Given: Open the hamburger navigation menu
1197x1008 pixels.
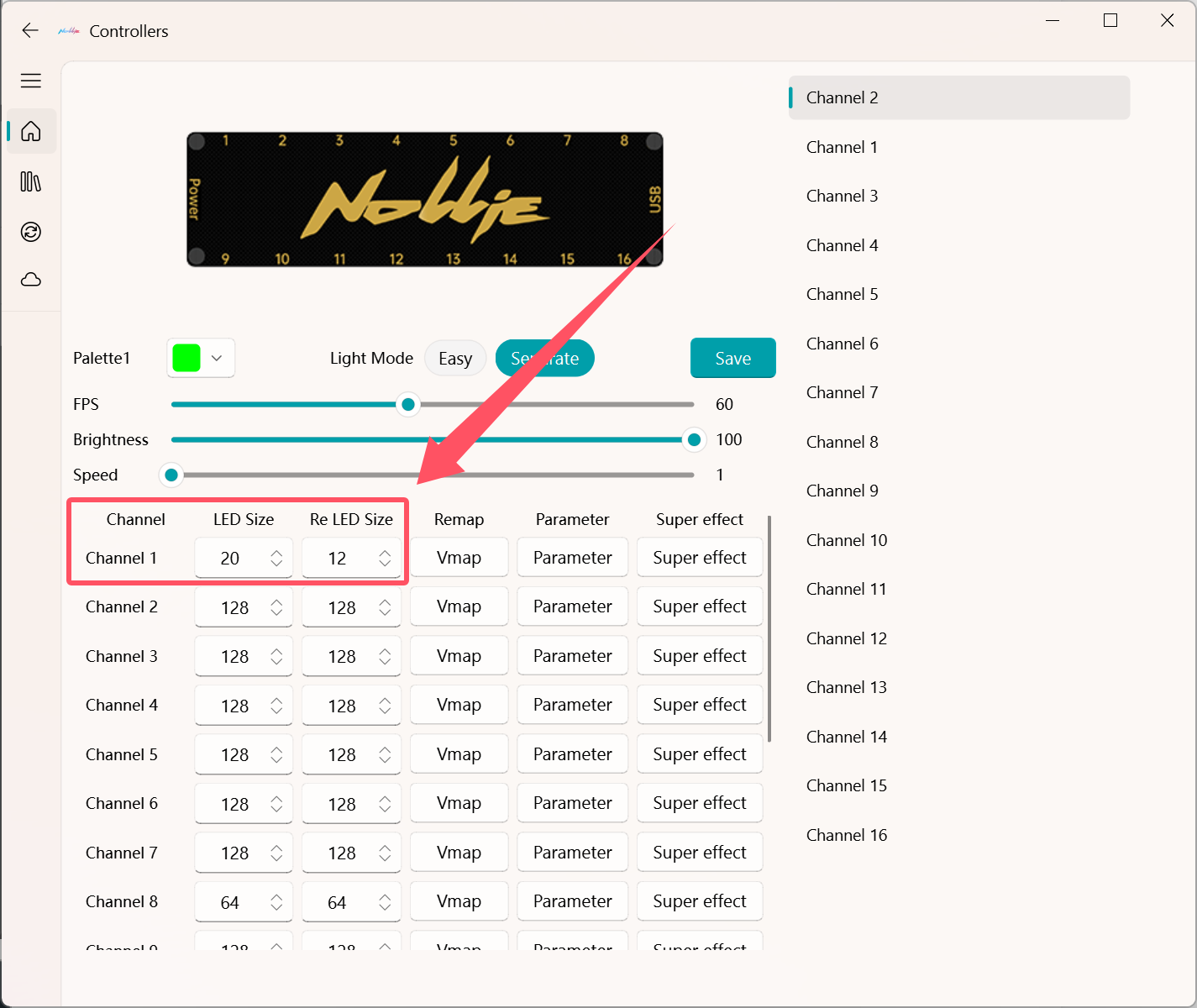Looking at the screenshot, I should [31, 81].
